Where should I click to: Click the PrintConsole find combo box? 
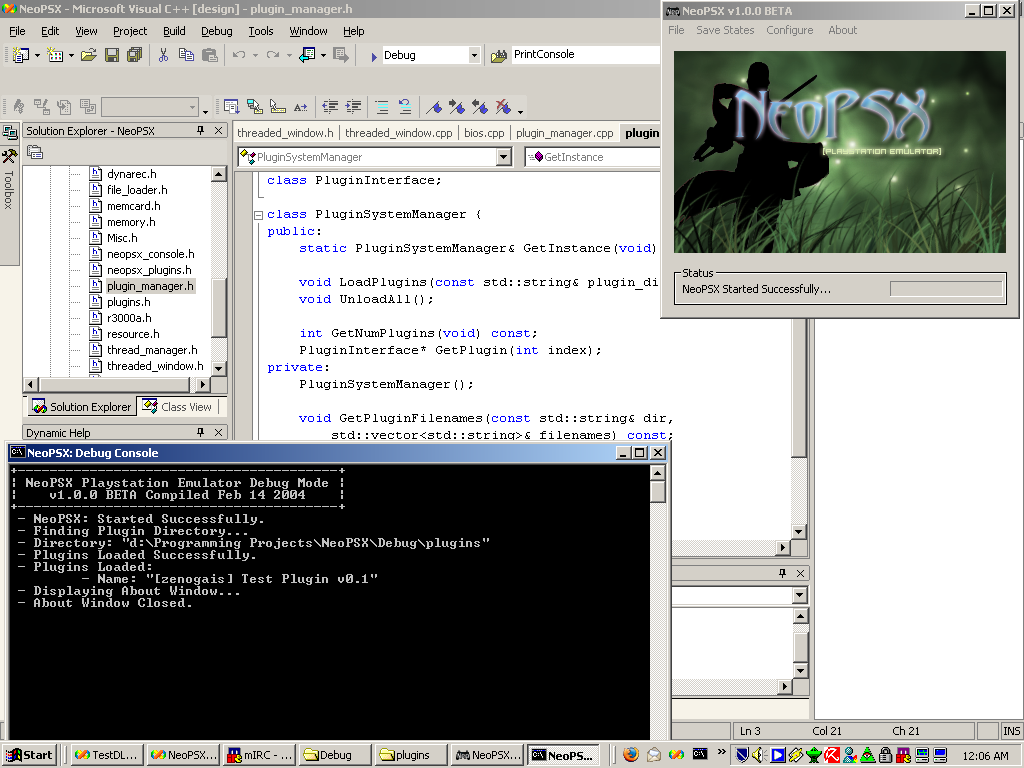585,55
